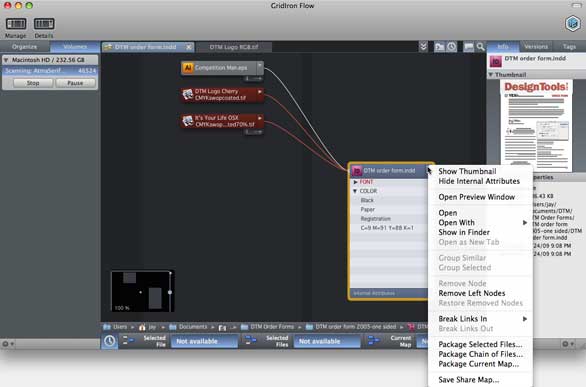586x387 pixels.
Task: Switch to the Tags tab
Action: click(569, 47)
